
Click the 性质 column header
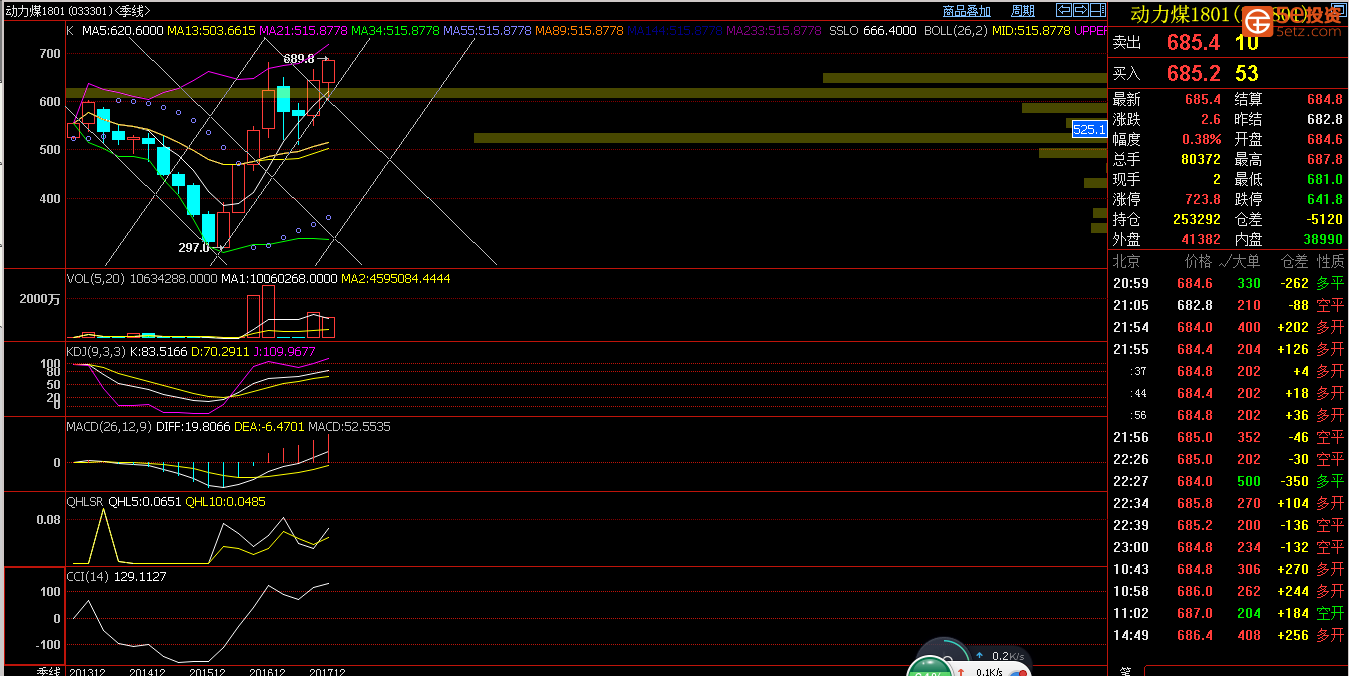click(1331, 262)
